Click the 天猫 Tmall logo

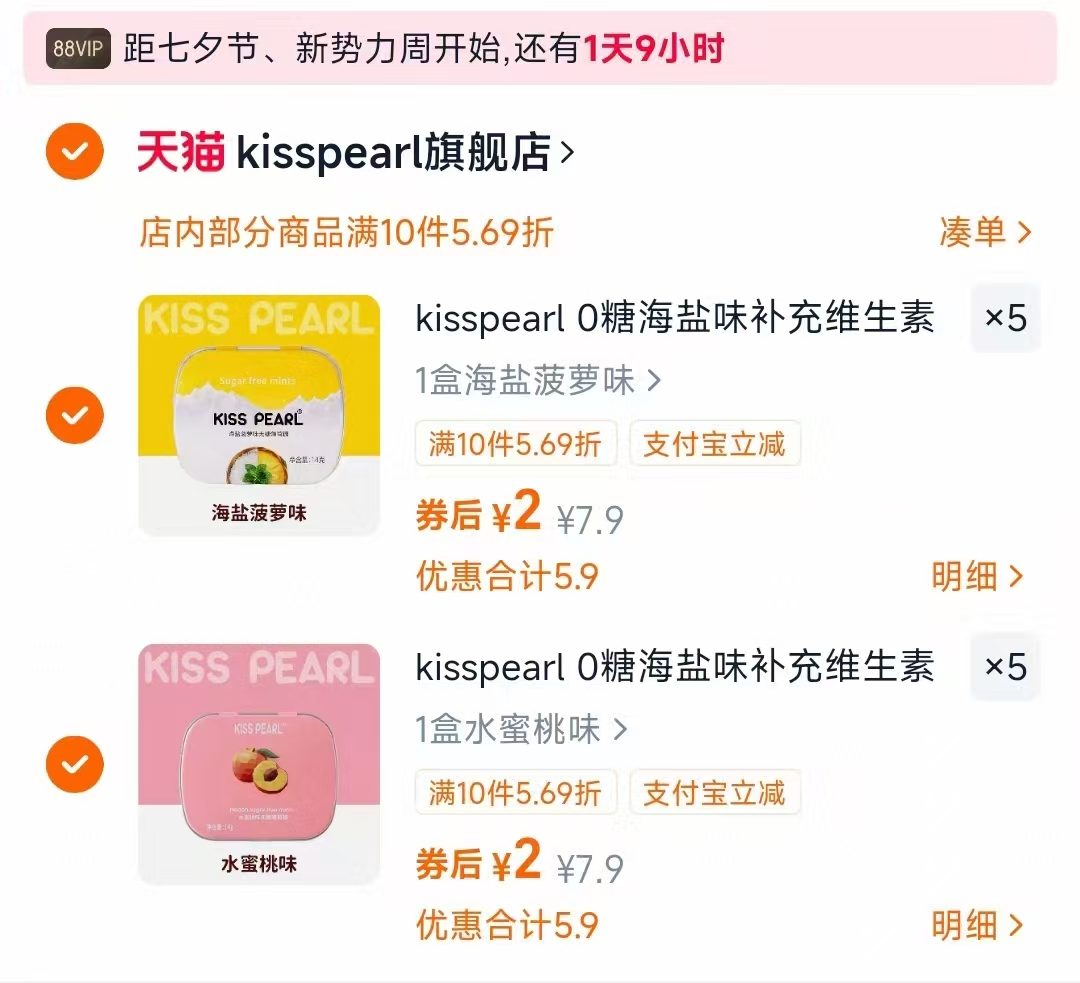[181, 152]
